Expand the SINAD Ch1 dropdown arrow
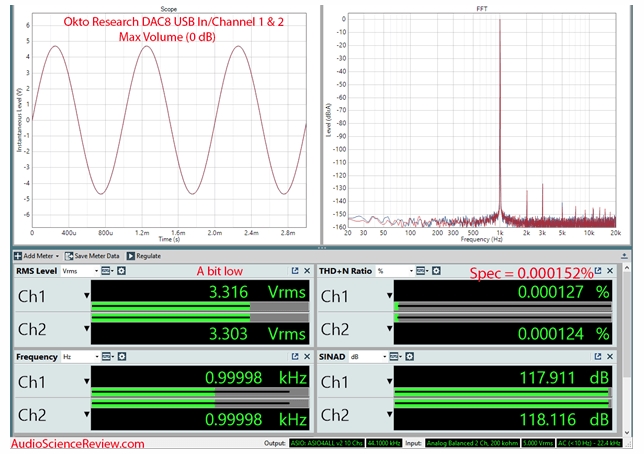Image resolution: width=644 pixels, height=454 pixels. [389, 381]
